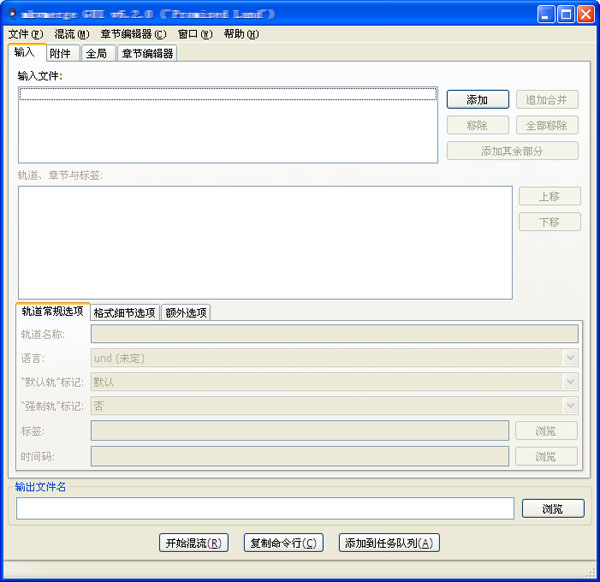Click the 开始混流(R) button
Viewport: 600px width, 582px height.
[194, 543]
